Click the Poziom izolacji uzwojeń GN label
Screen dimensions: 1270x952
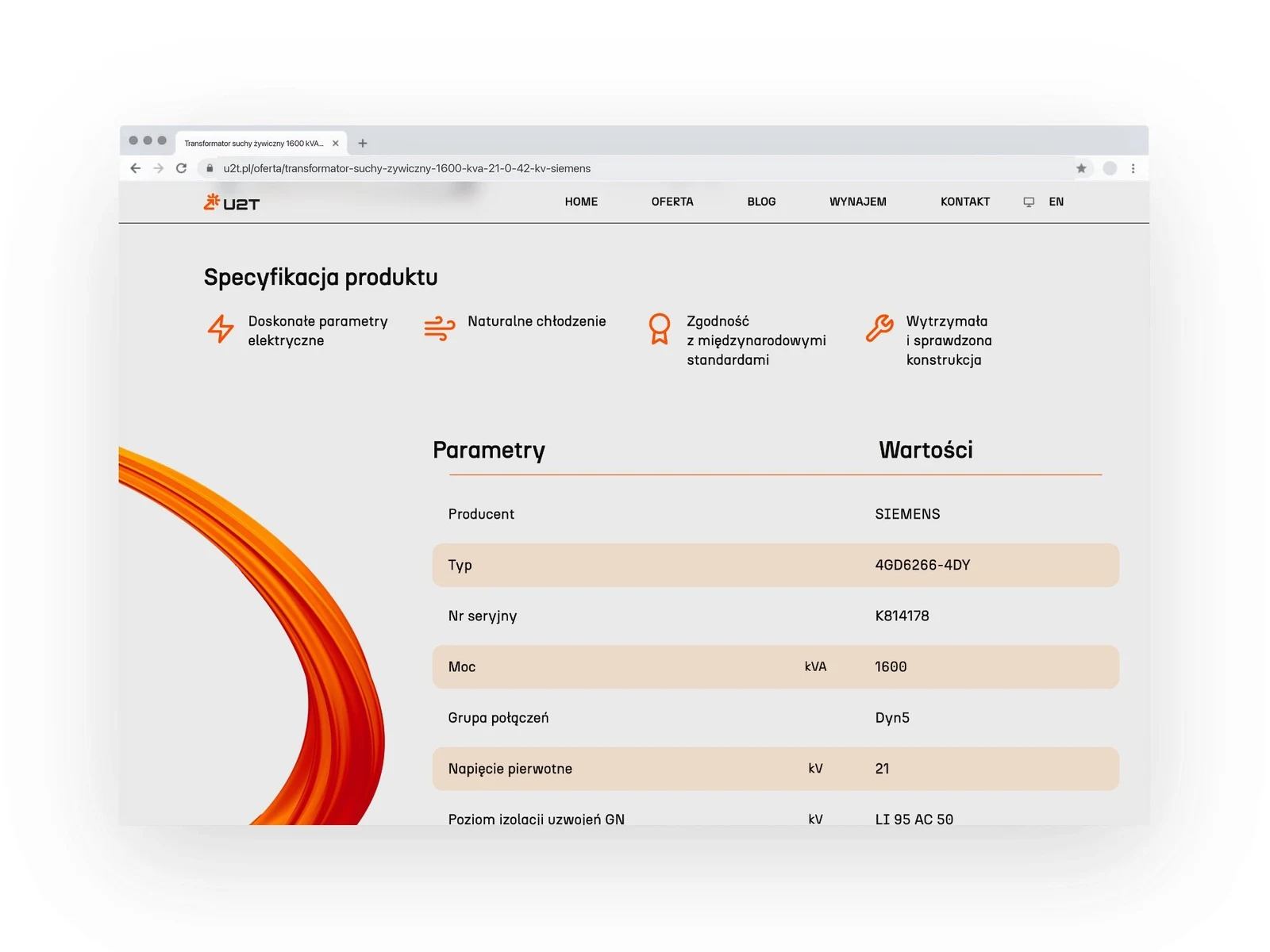tap(537, 819)
